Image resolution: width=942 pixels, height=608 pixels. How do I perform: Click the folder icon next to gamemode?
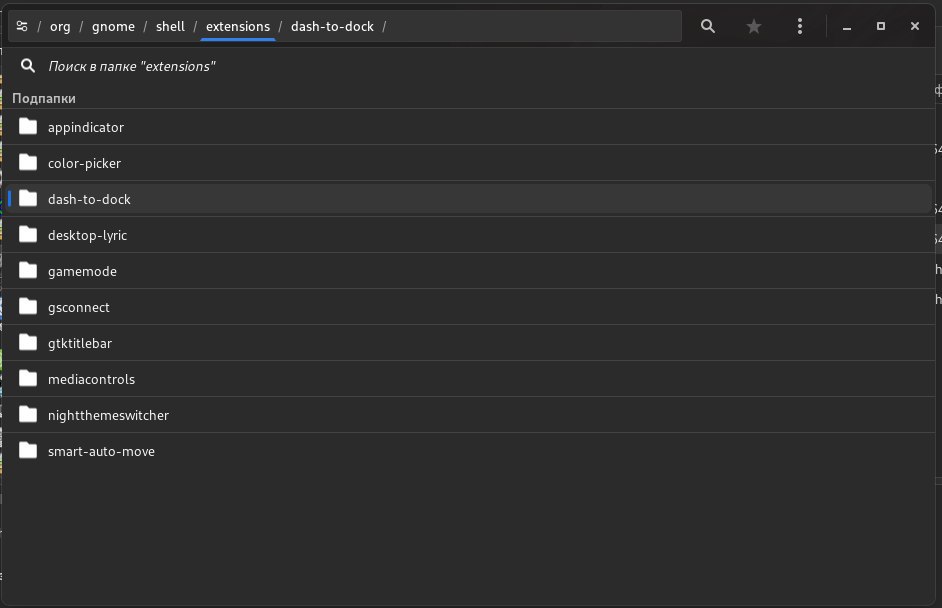coord(28,270)
